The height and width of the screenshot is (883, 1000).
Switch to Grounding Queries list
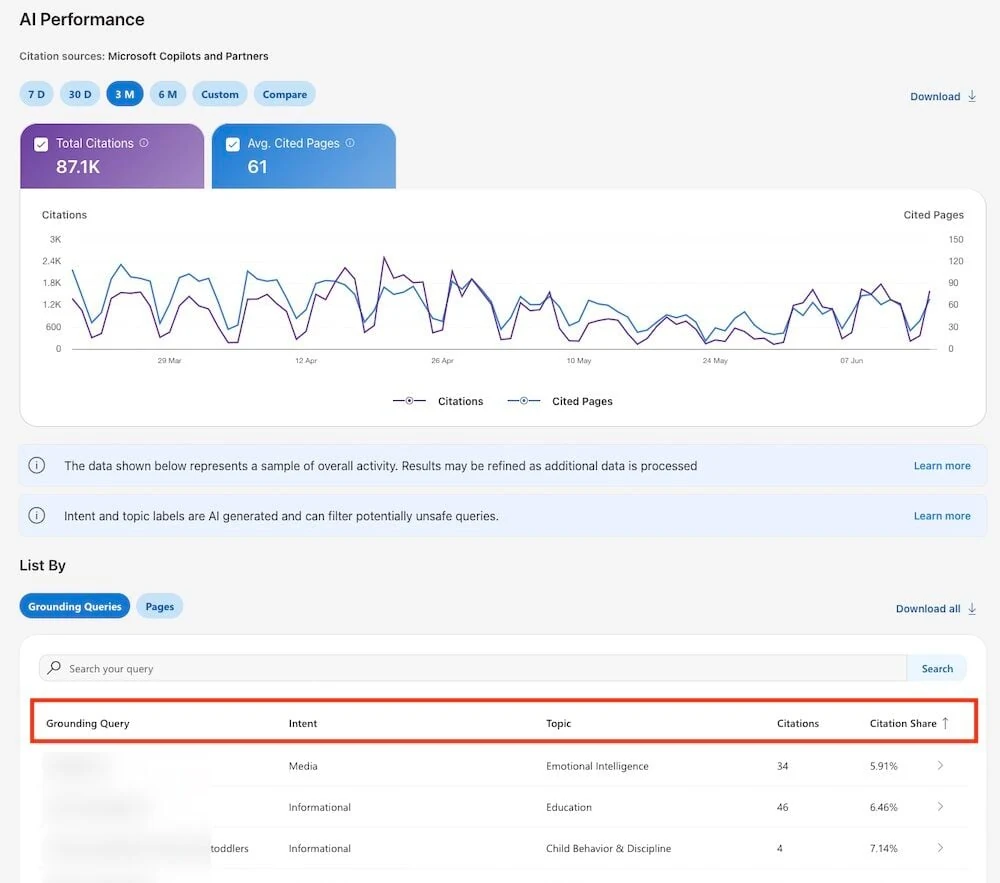click(x=75, y=606)
